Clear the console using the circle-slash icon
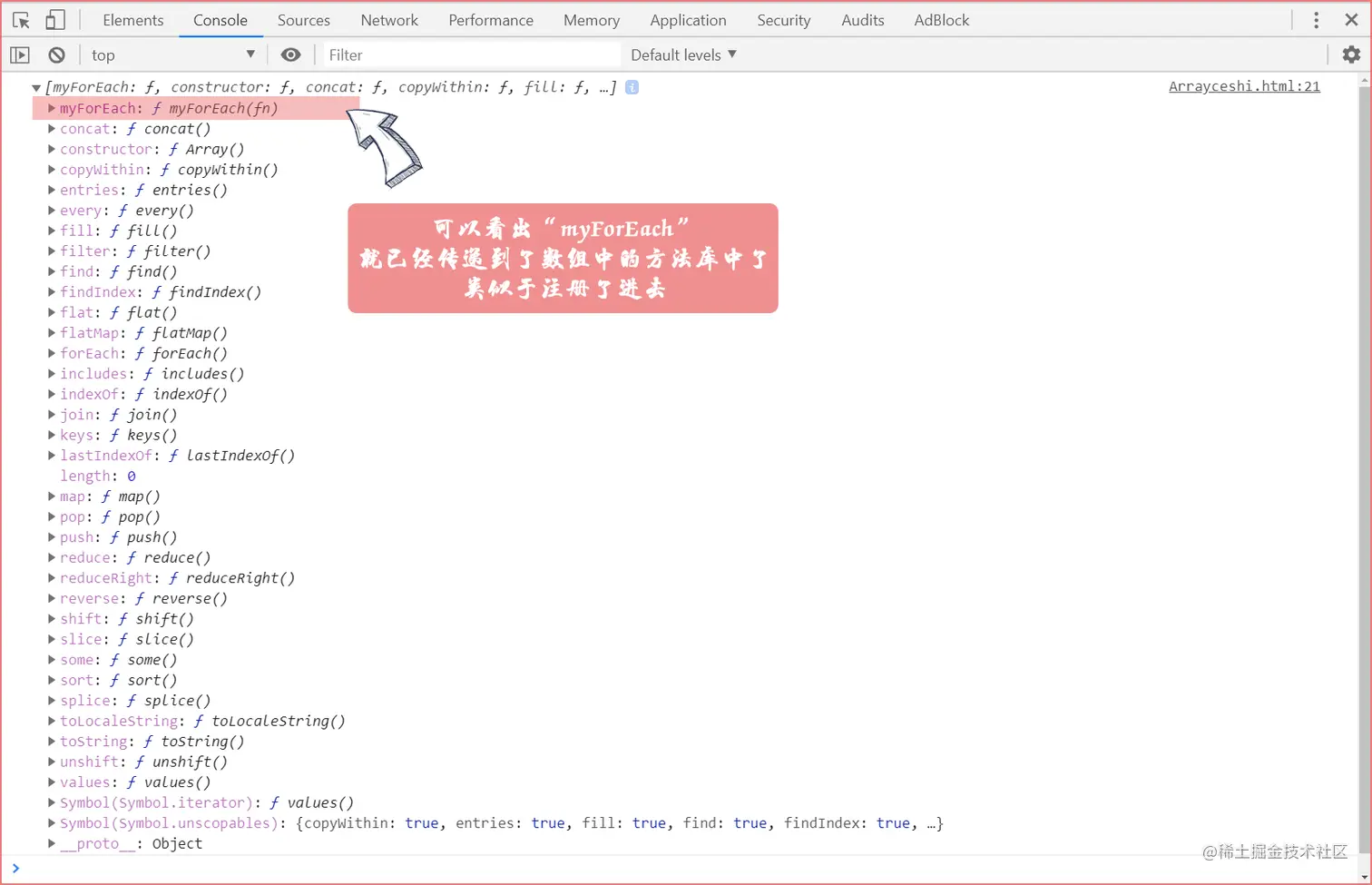This screenshot has width=1372, height=885. (56, 54)
